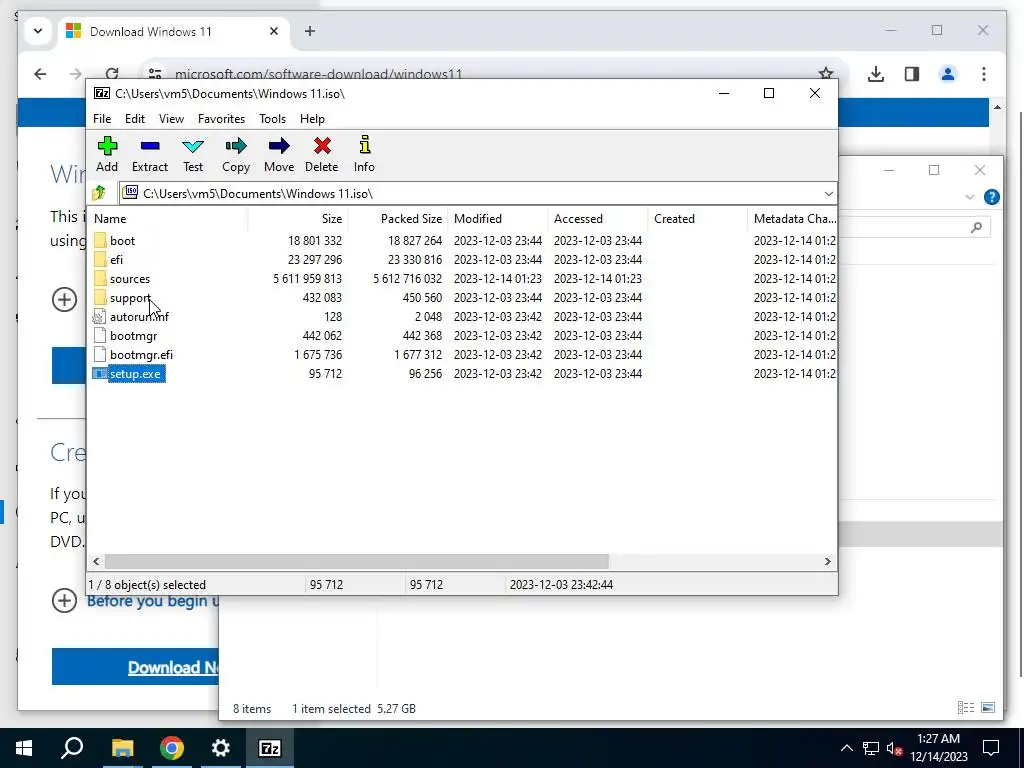
Task: Close the Download Windows 11 tab
Action: click(x=274, y=31)
